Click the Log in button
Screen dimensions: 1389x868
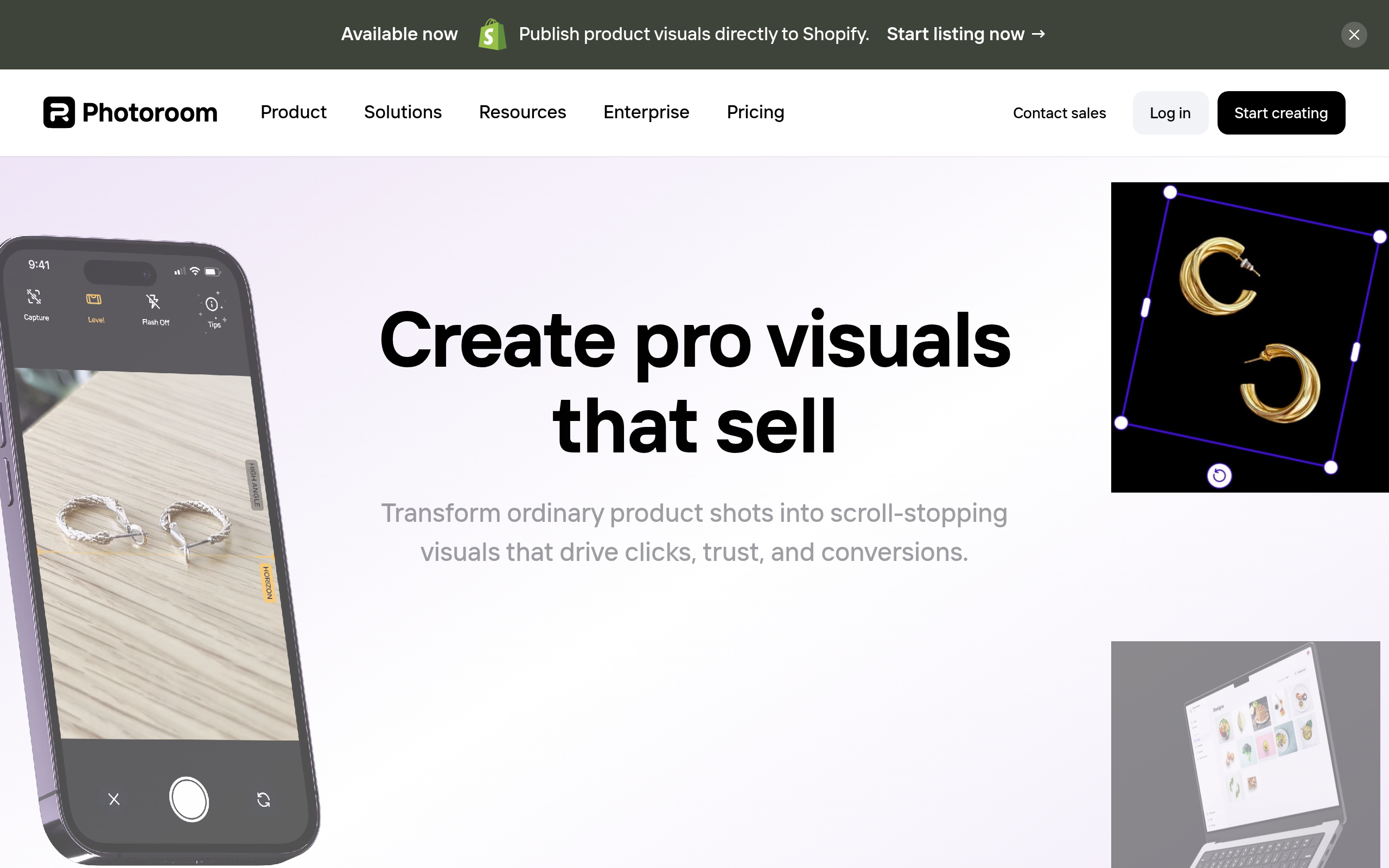click(1170, 113)
